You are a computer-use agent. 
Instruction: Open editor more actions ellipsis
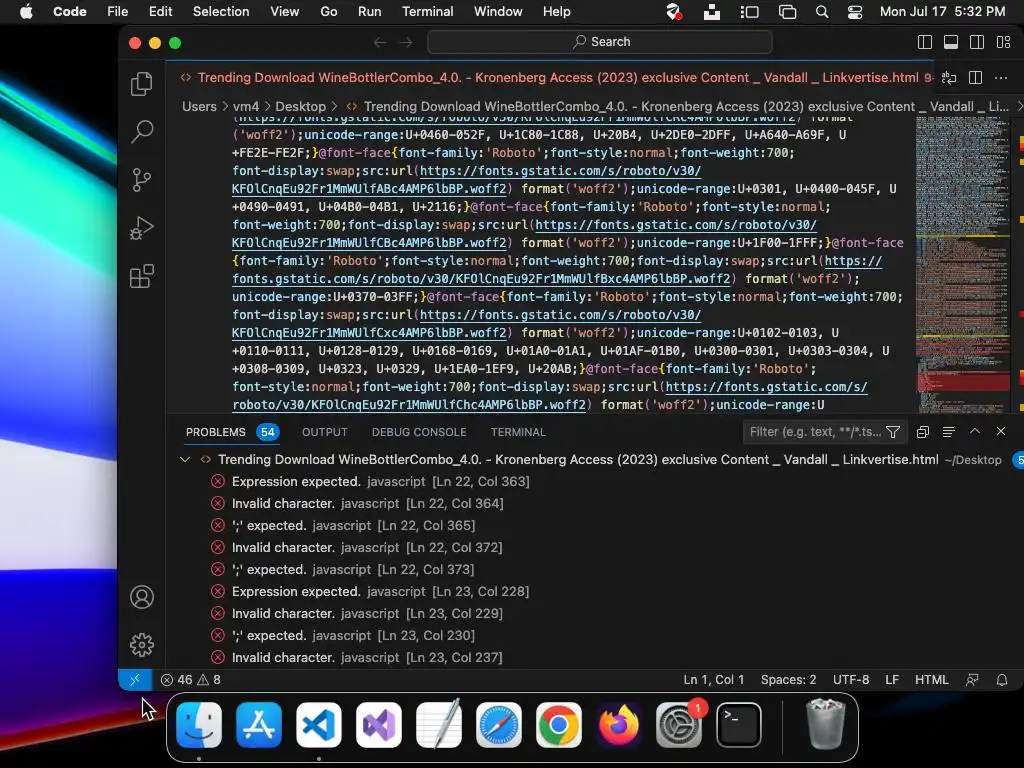(x=1001, y=78)
